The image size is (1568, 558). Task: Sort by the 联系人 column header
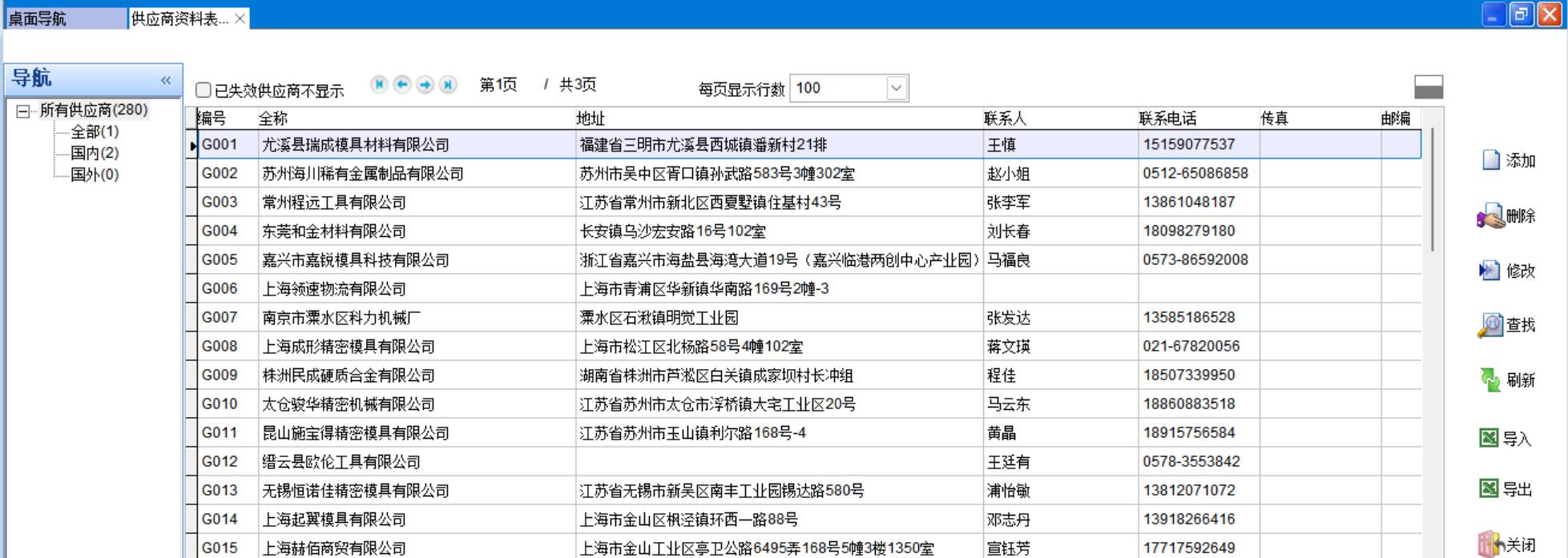coord(1006,118)
